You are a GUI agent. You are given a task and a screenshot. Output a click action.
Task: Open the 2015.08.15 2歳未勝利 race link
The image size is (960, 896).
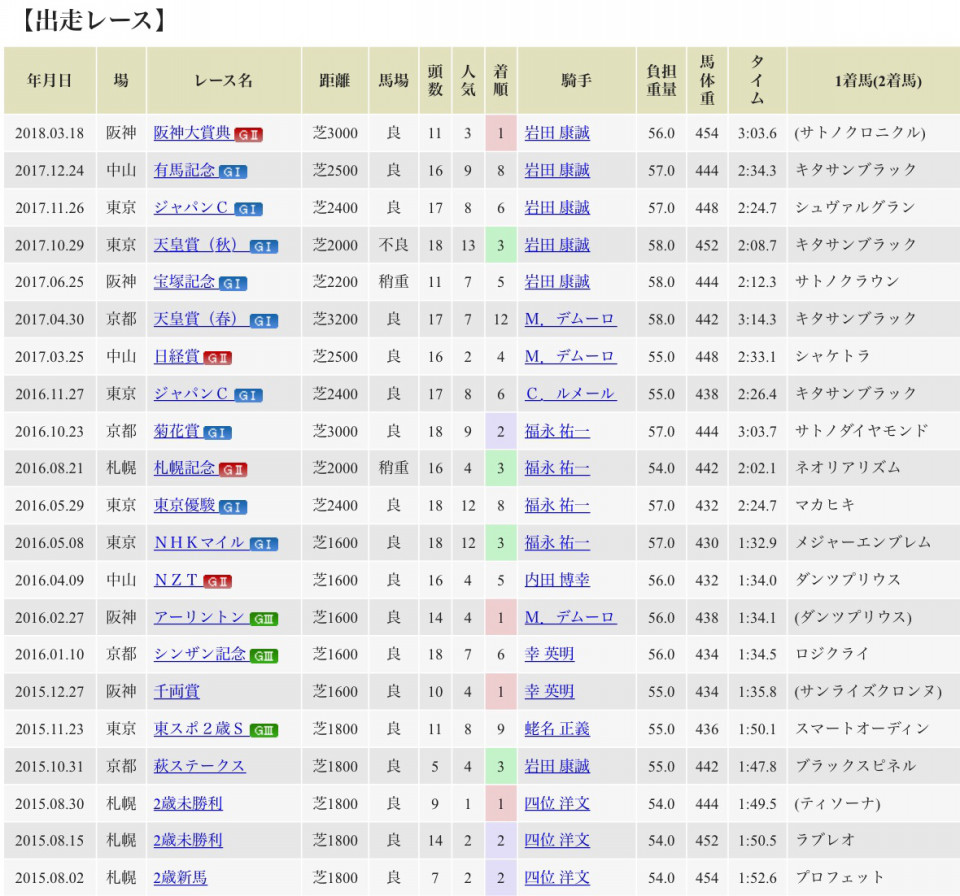click(188, 840)
